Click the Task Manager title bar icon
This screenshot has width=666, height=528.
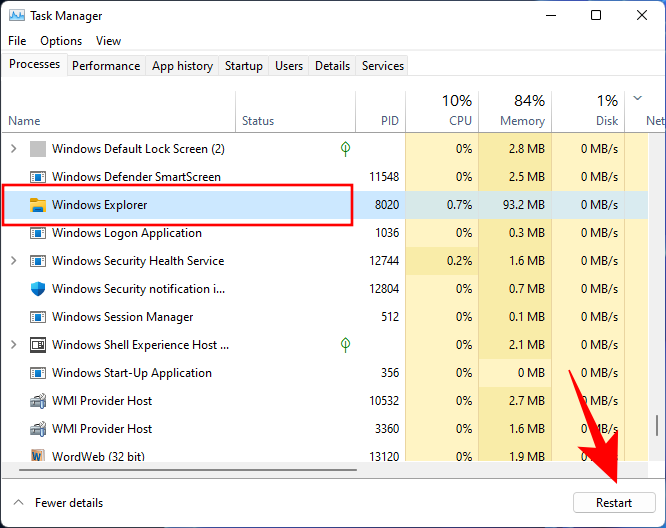(x=17, y=16)
